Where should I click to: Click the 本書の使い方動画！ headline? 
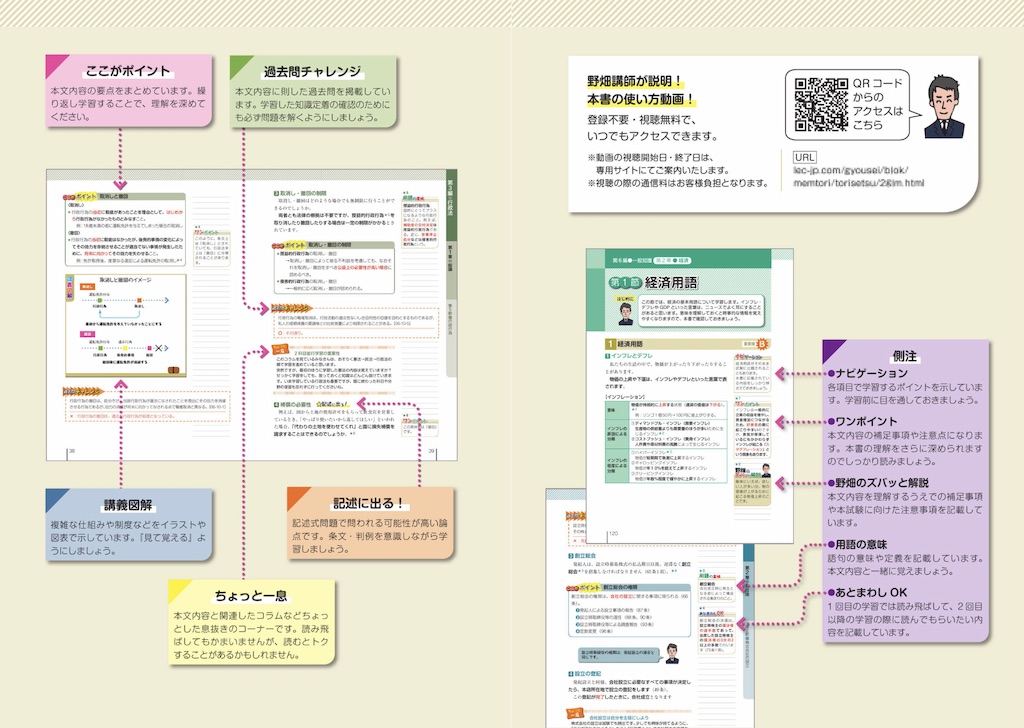point(641,99)
